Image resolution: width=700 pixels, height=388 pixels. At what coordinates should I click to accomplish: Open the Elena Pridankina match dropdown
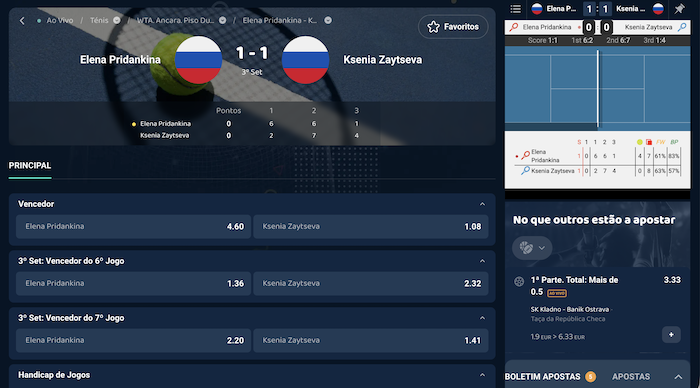(x=328, y=20)
